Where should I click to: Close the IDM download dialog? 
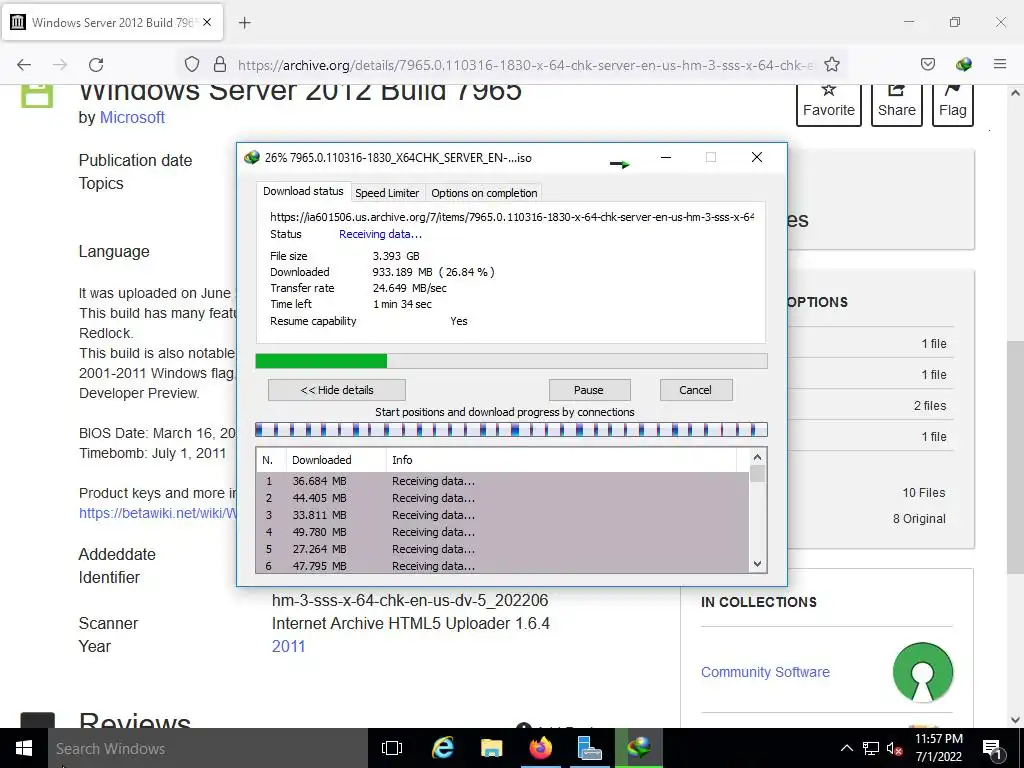(757, 157)
